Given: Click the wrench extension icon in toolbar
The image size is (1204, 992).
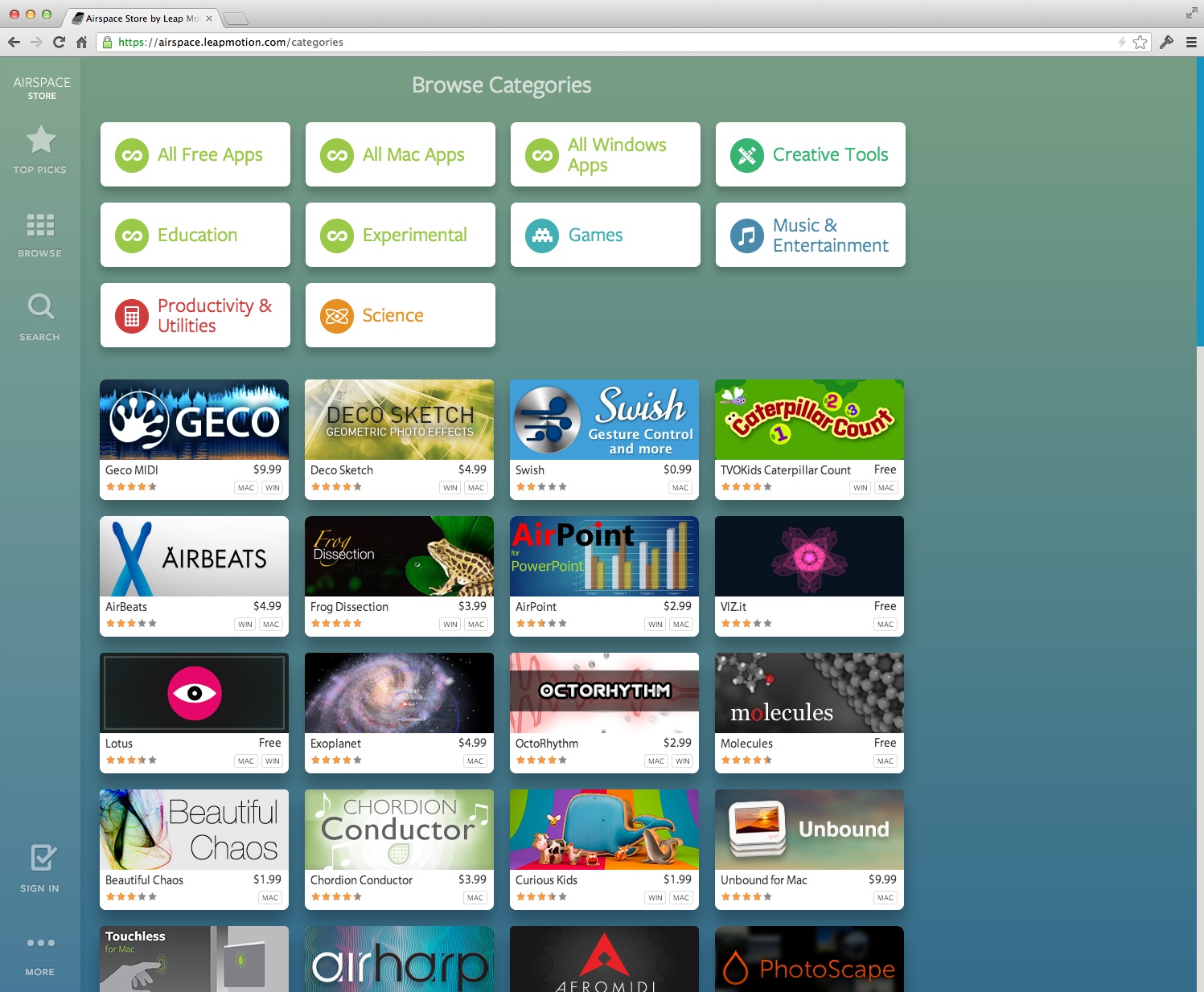Looking at the screenshot, I should pyautogui.click(x=1166, y=42).
